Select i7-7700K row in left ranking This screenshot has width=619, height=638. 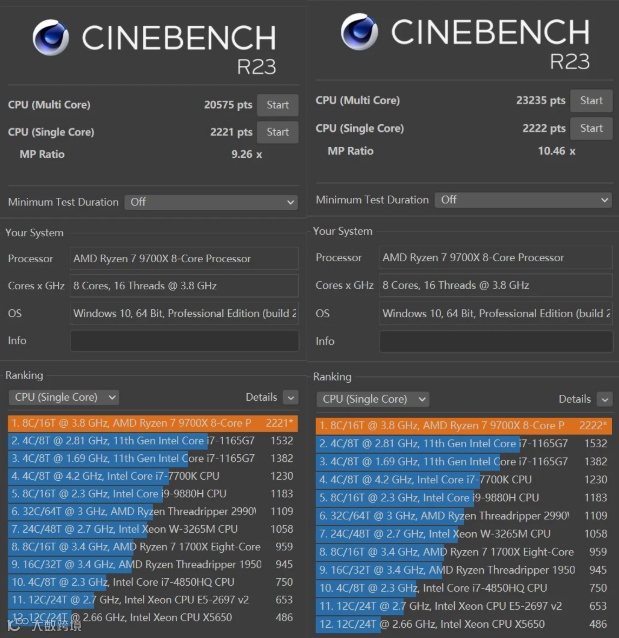coord(153,476)
